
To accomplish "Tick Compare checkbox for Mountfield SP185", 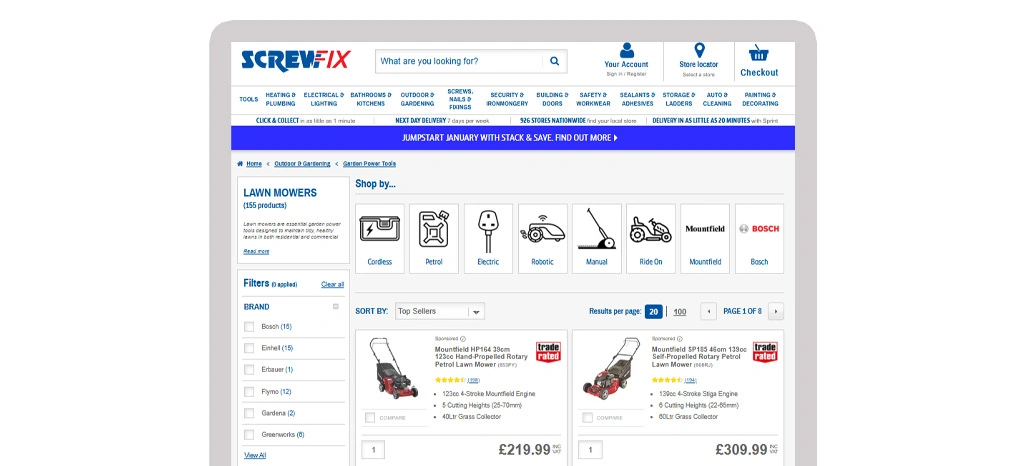I will click(x=588, y=418).
